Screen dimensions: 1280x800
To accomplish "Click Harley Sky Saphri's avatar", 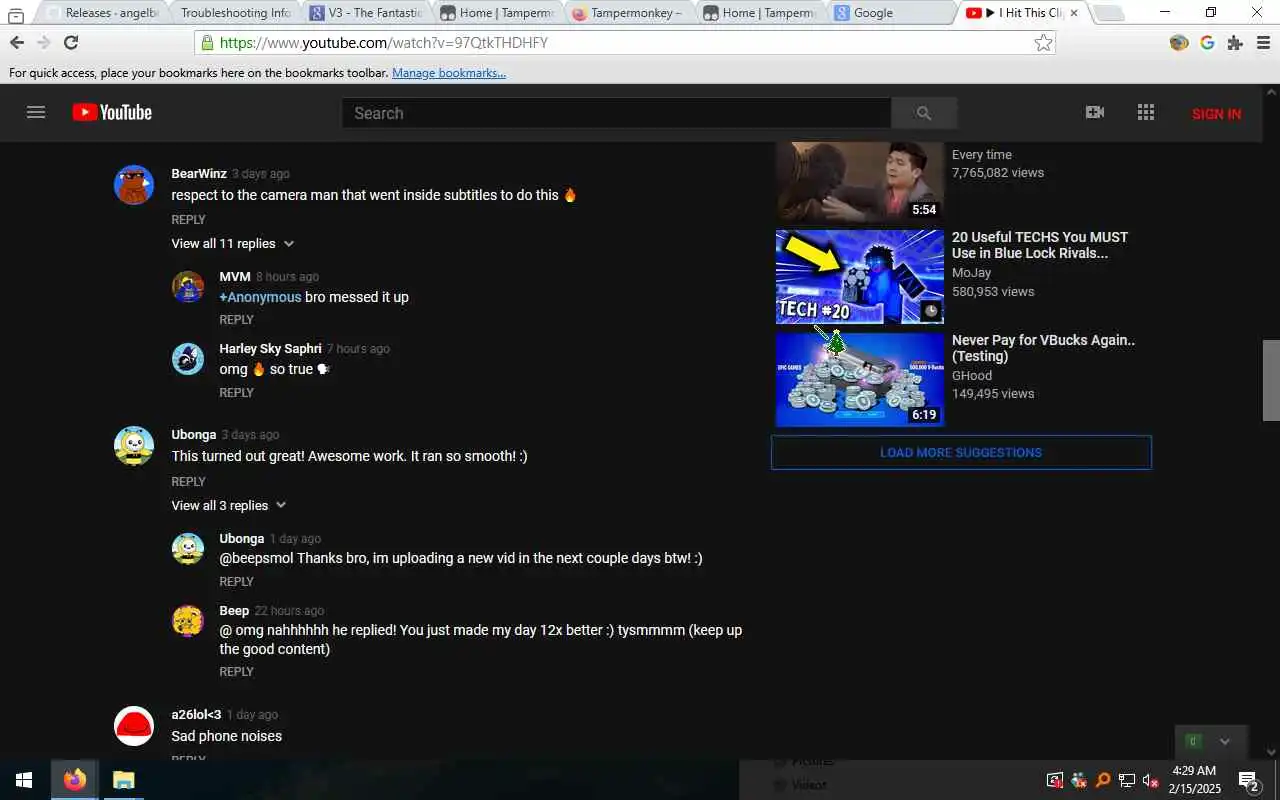I will pos(188,359).
